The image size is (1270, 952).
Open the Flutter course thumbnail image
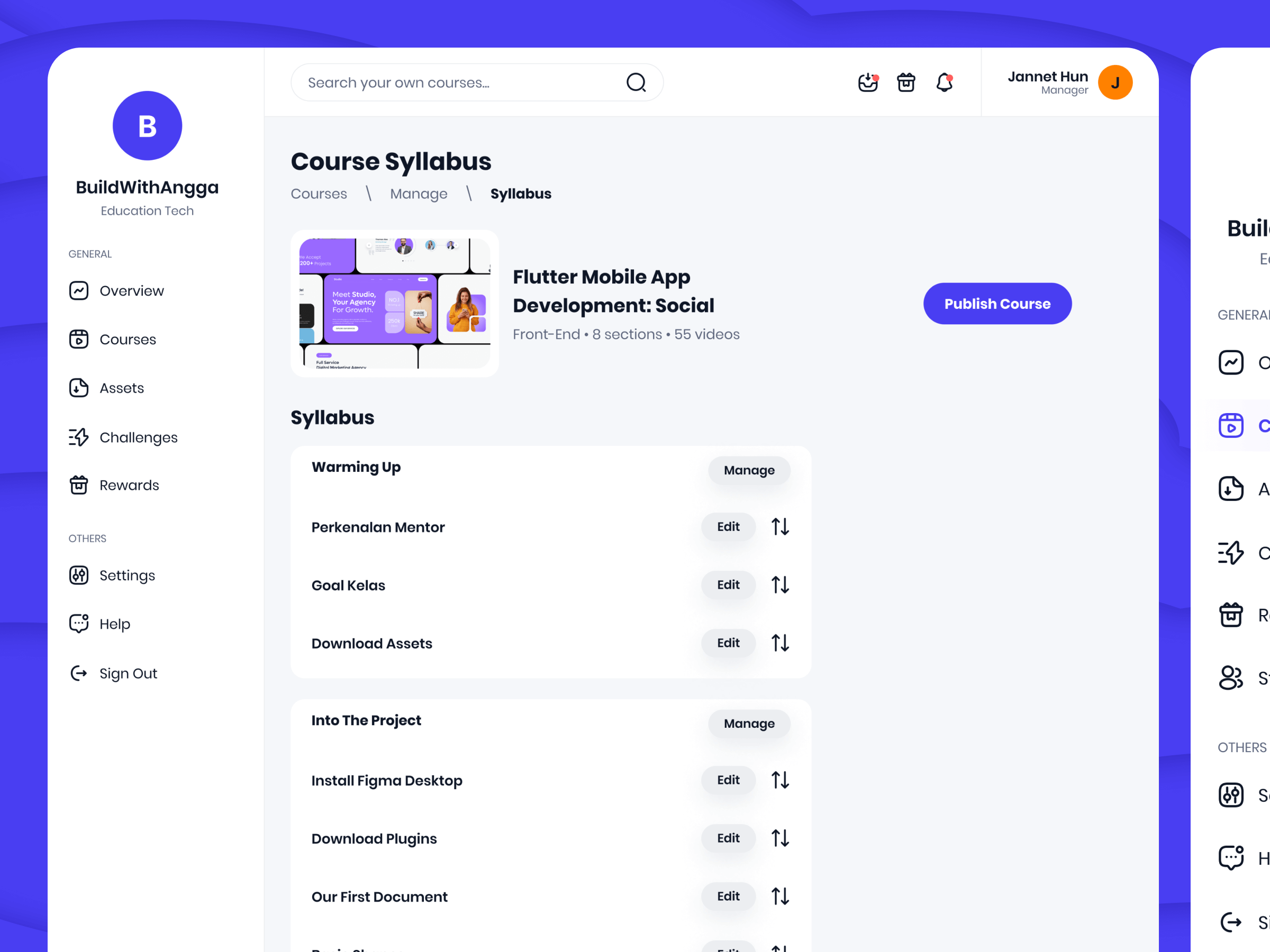click(394, 304)
